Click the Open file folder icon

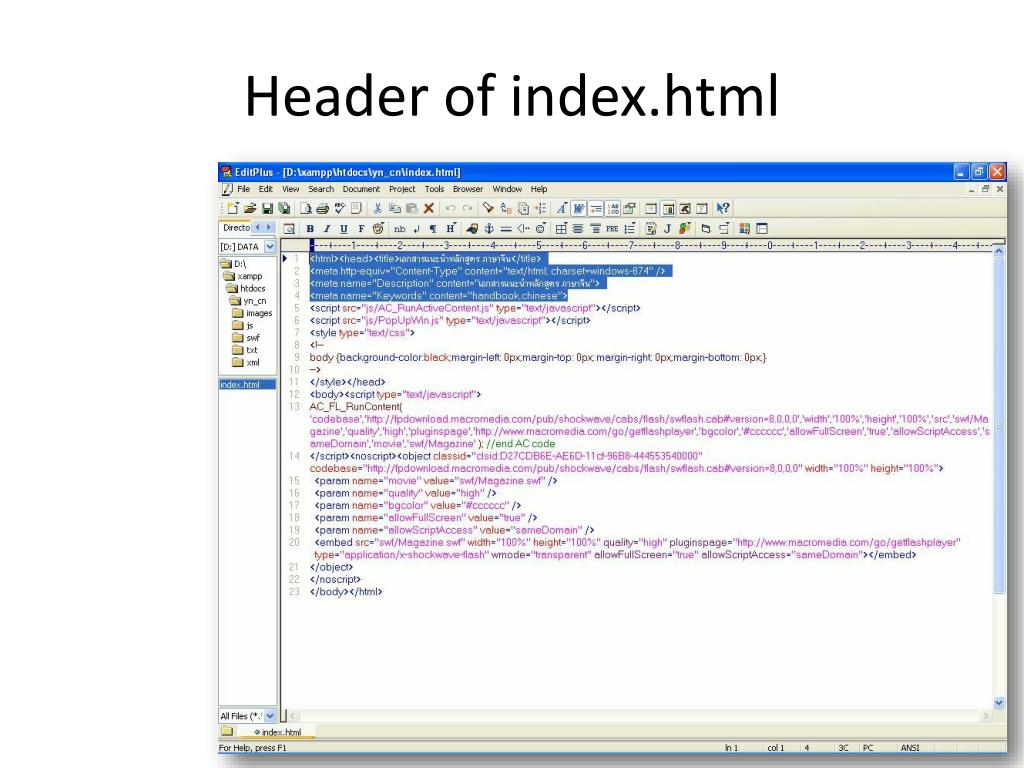coord(250,208)
